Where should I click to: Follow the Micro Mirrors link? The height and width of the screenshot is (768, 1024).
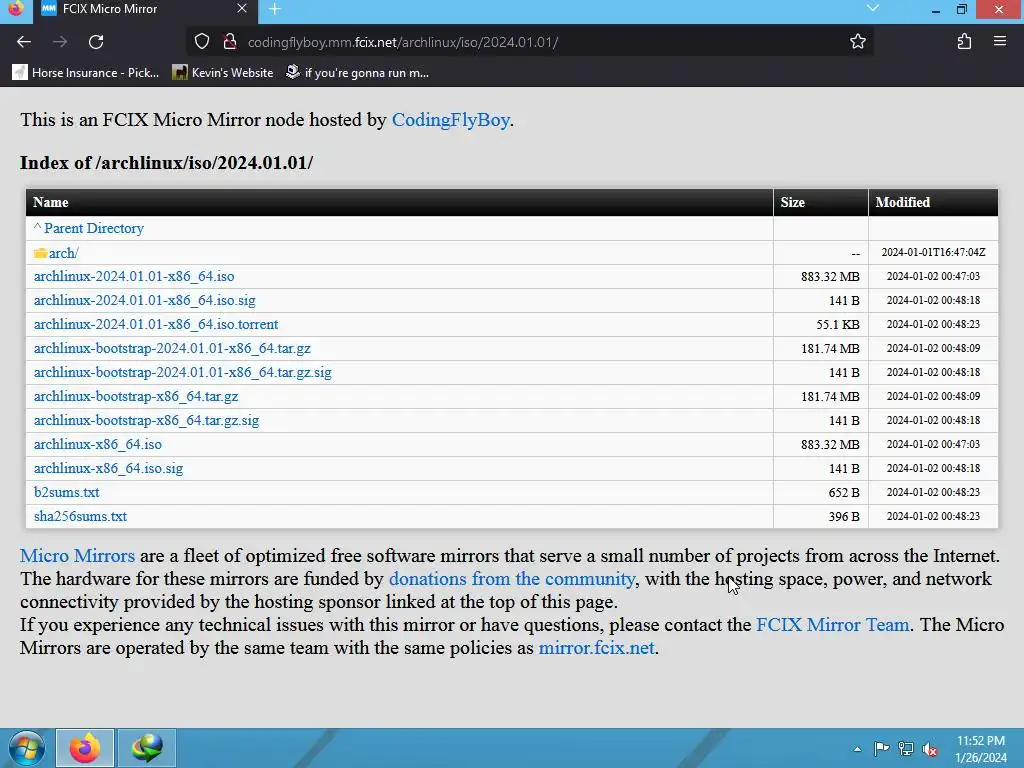click(78, 556)
